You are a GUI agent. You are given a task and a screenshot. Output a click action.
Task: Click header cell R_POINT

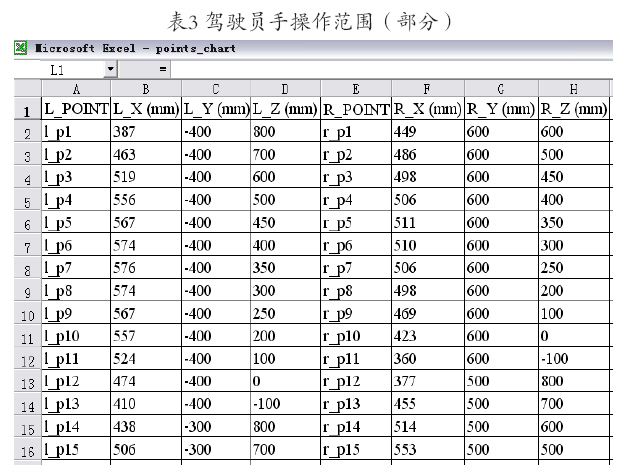coord(356,109)
